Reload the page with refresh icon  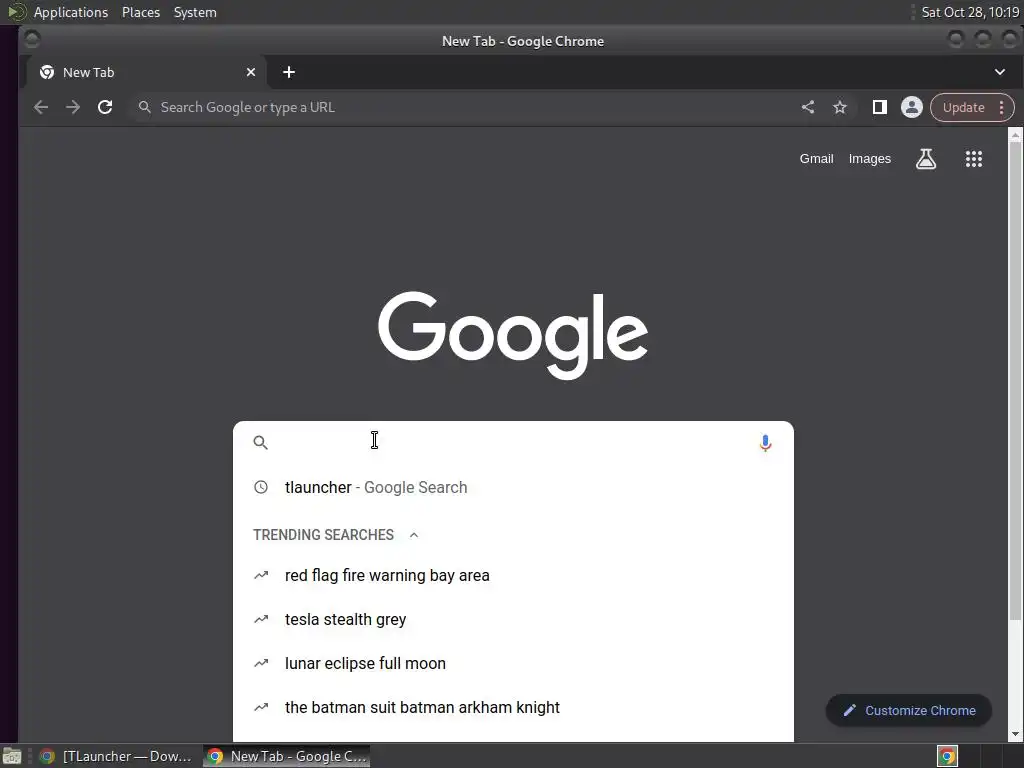(105, 107)
